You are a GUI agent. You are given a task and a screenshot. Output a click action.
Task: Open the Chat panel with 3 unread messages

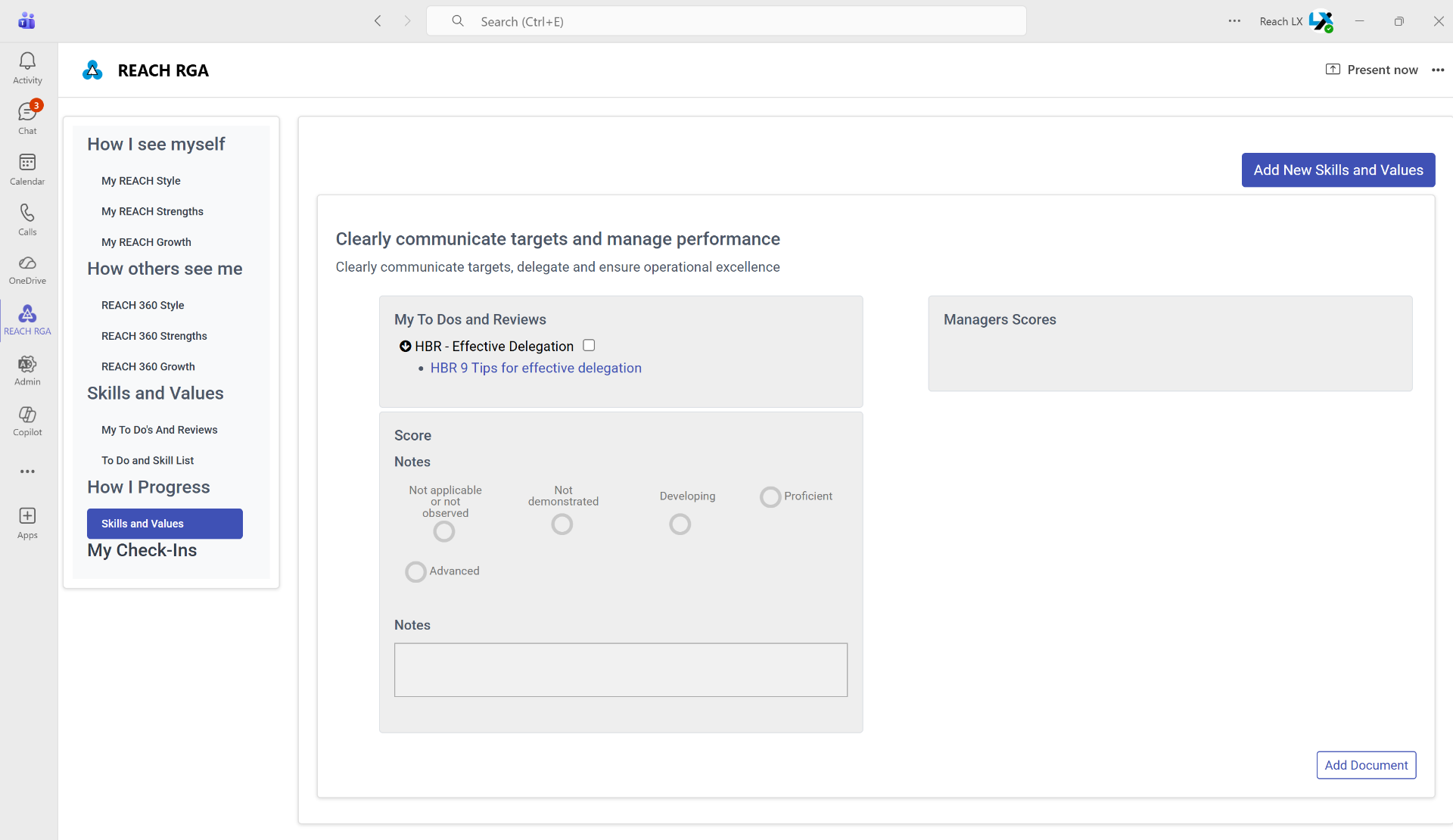(x=27, y=117)
